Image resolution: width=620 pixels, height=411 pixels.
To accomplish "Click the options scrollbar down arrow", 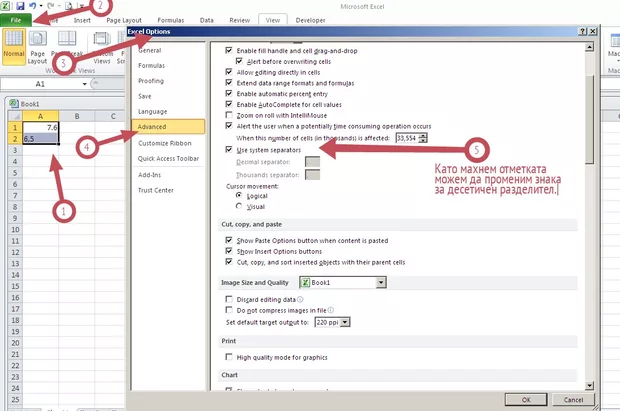I will 589,385.
